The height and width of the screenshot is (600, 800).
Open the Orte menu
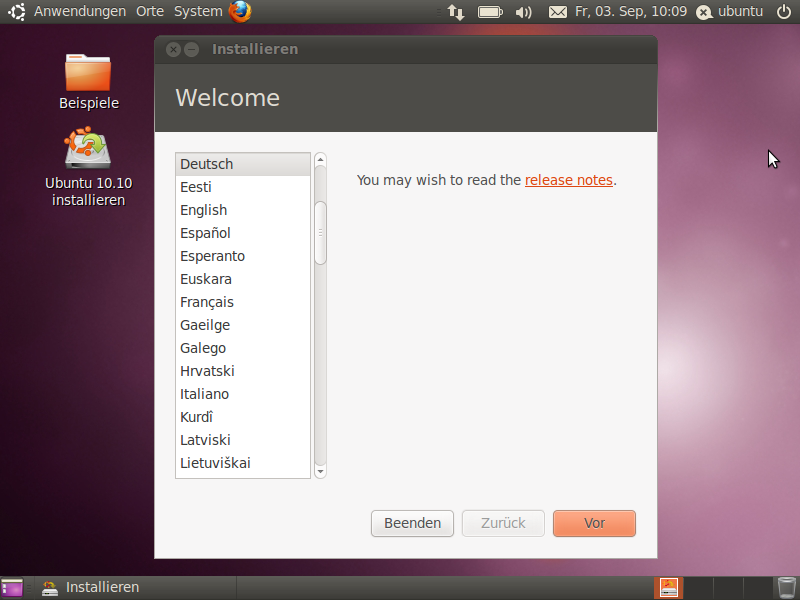pos(150,12)
